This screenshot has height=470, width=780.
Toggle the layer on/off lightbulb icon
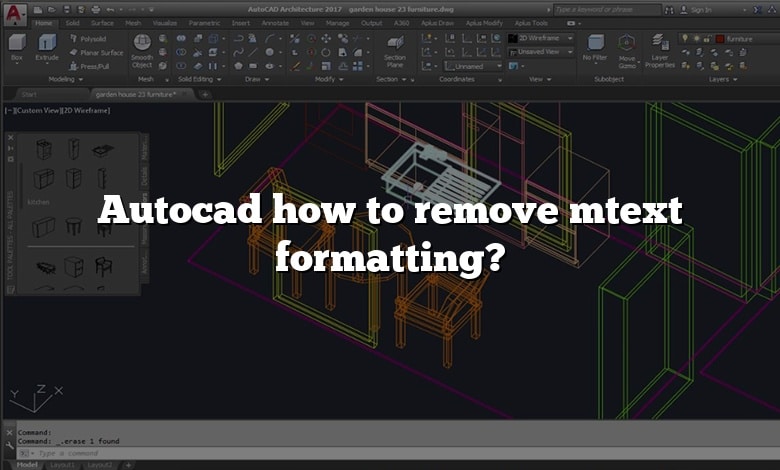click(684, 38)
